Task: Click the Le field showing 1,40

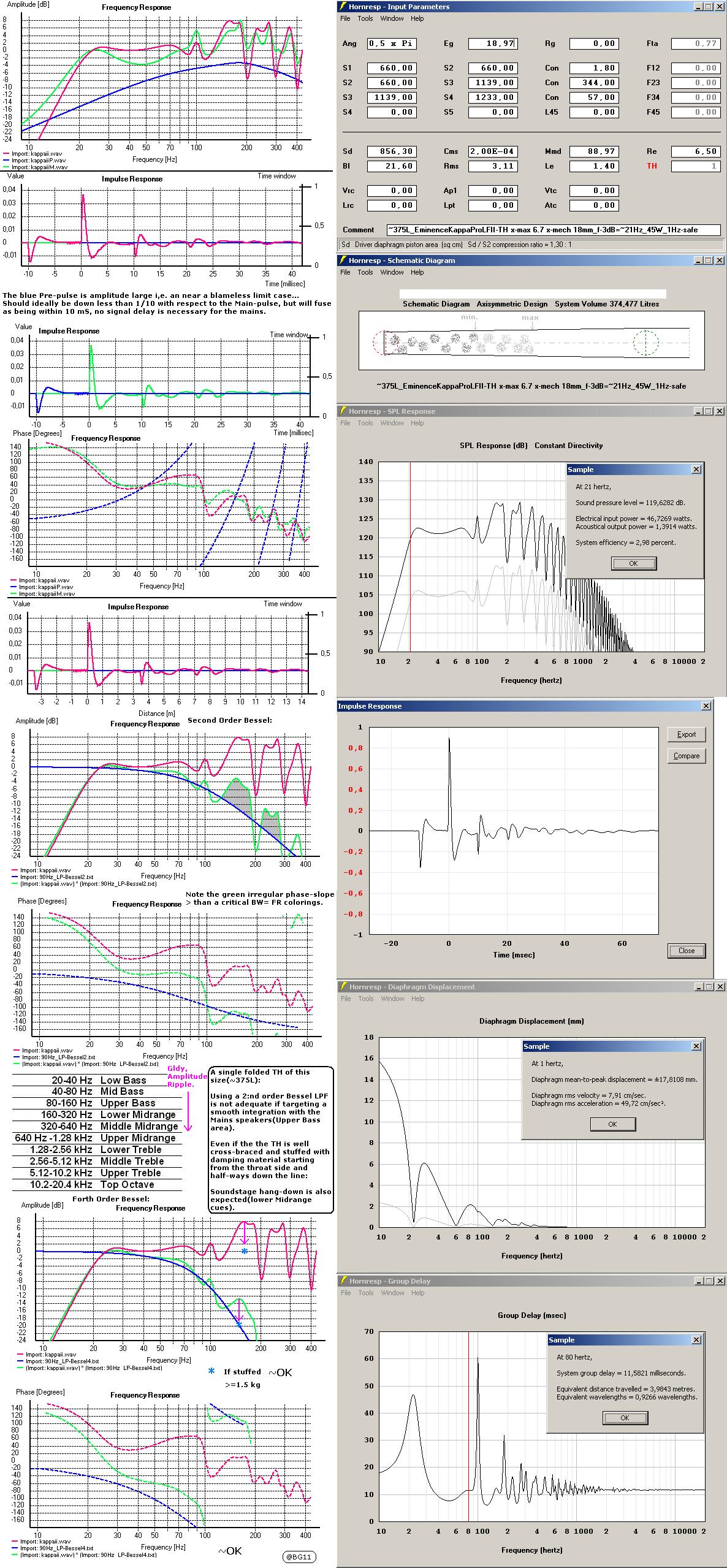Action: [594, 166]
